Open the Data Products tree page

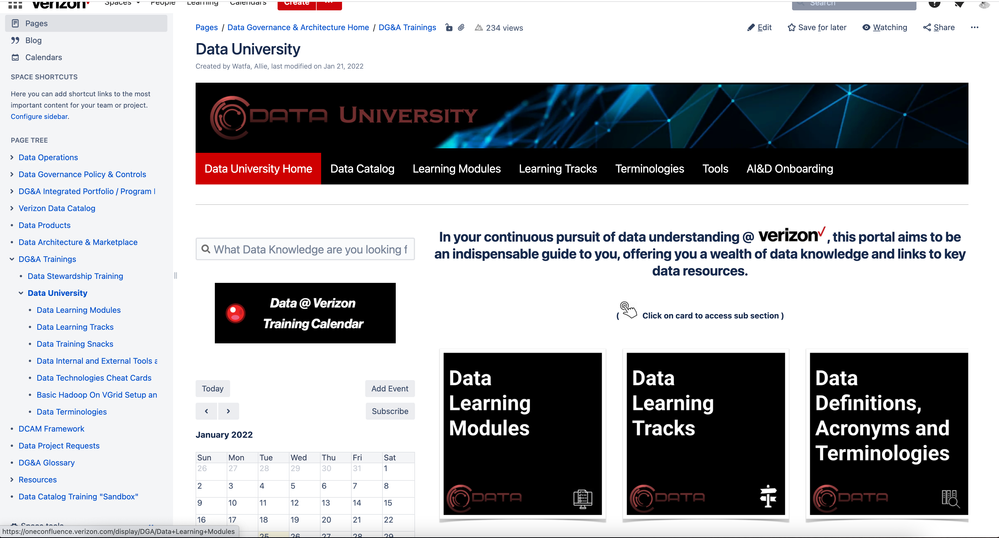click(45, 225)
